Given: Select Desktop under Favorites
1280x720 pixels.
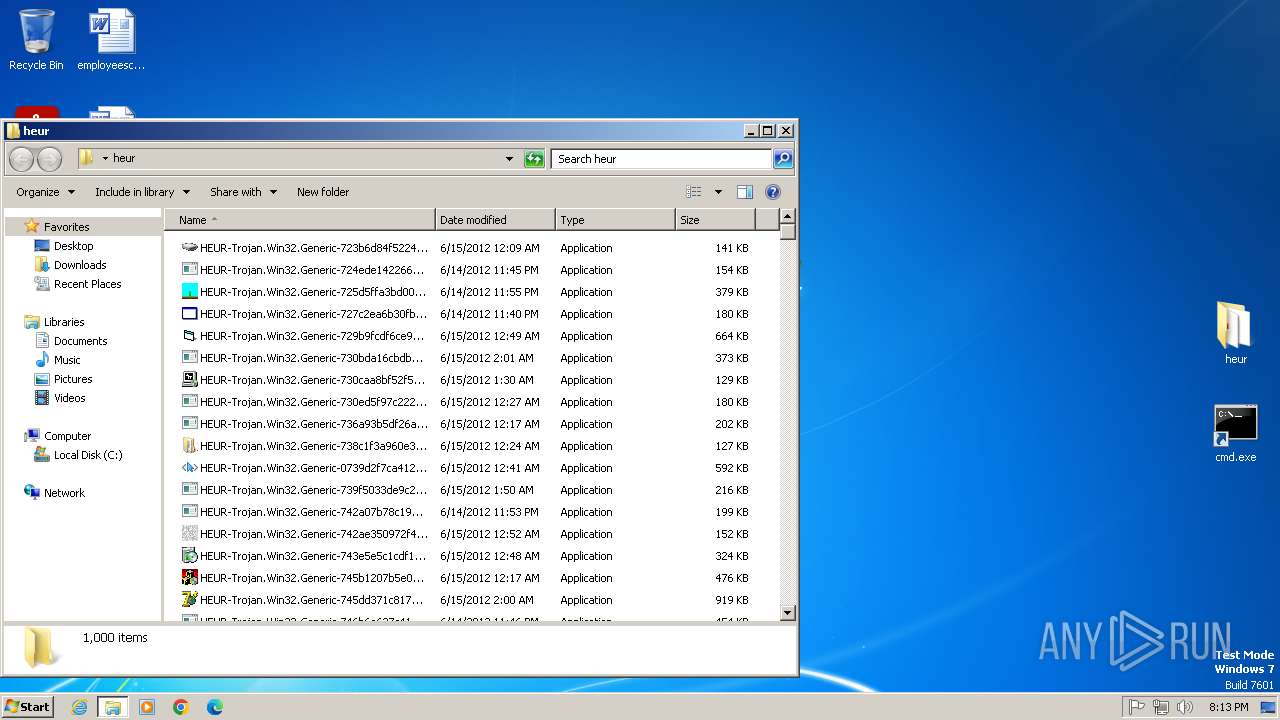Looking at the screenshot, I should [73, 246].
